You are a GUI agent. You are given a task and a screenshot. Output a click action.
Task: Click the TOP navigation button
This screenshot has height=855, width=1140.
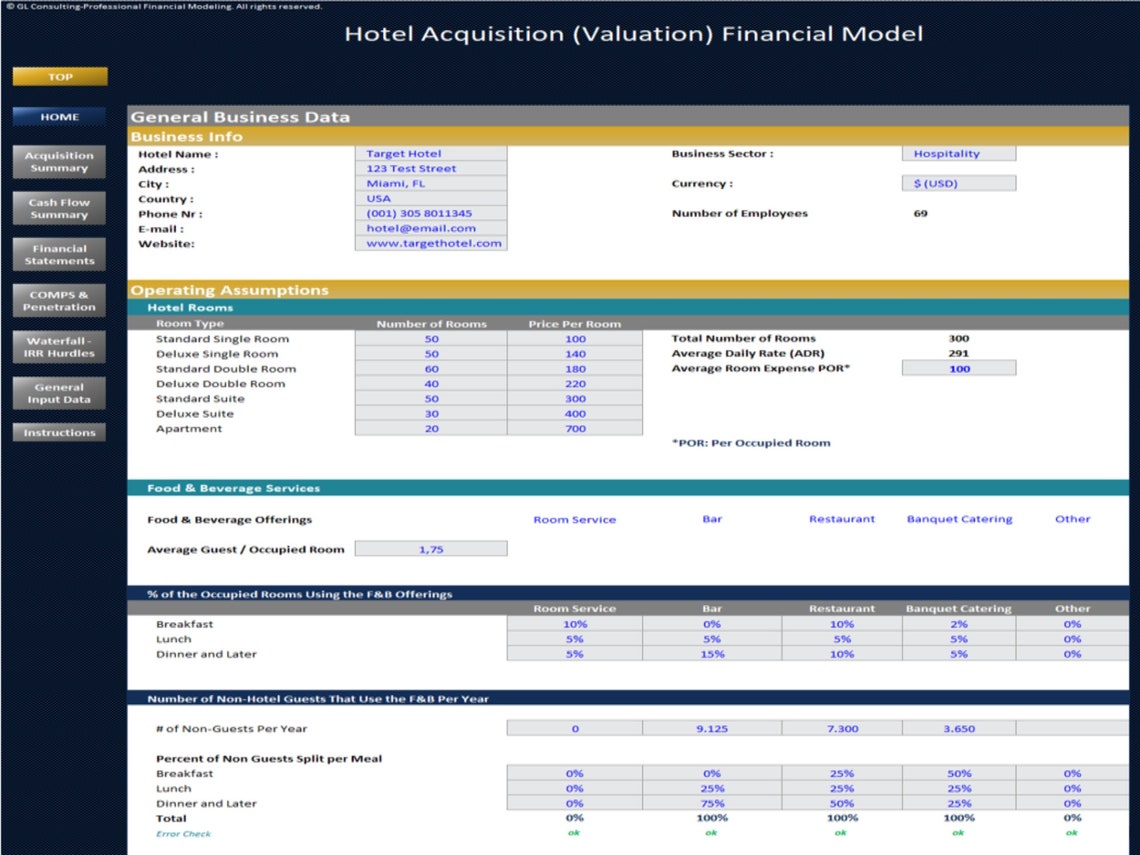click(x=59, y=76)
